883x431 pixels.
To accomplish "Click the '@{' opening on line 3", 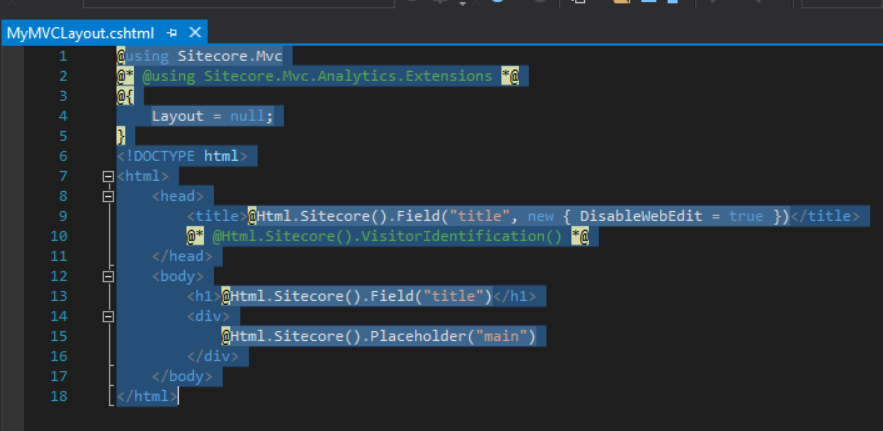I will click(125, 96).
